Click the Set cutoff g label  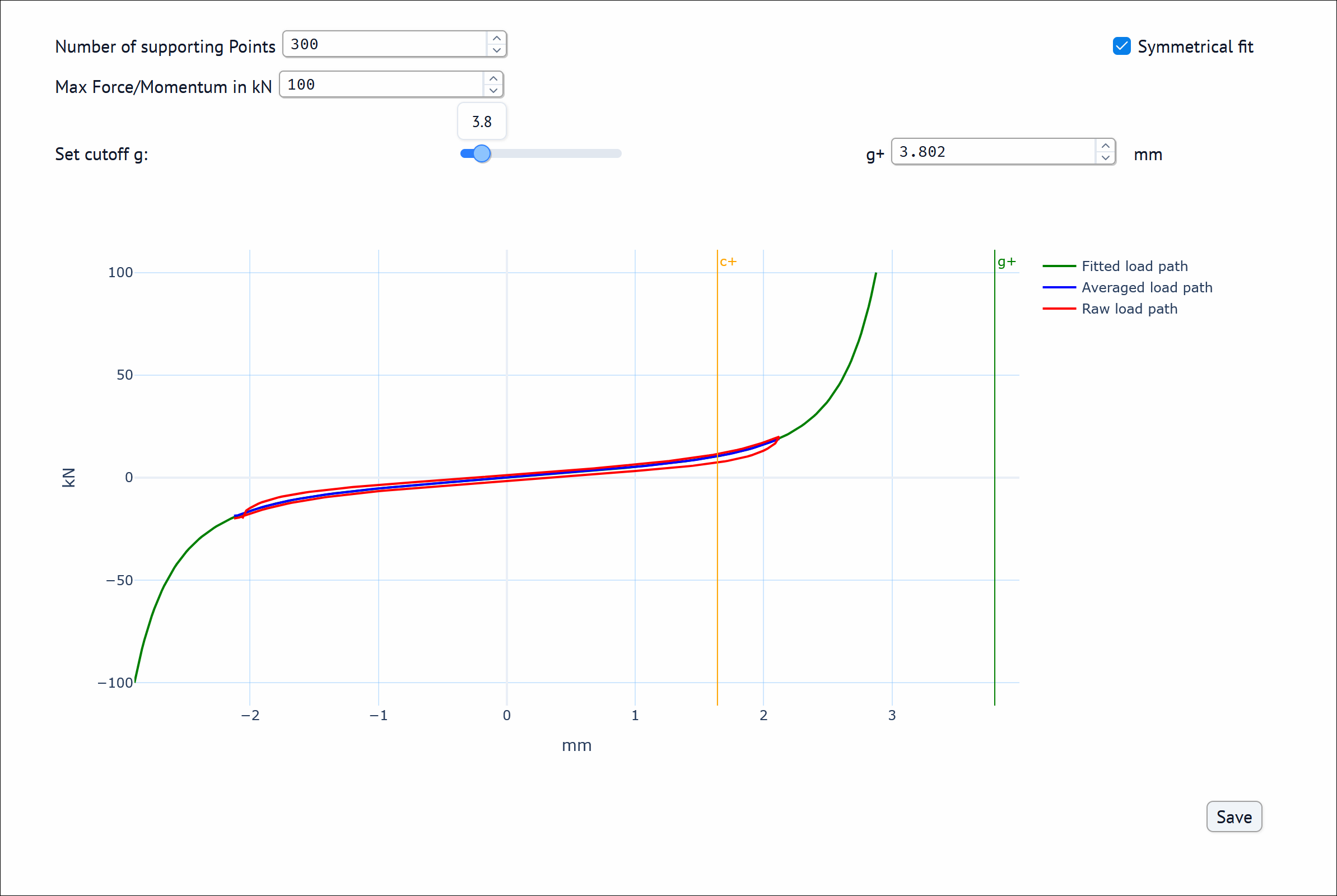[102, 155]
